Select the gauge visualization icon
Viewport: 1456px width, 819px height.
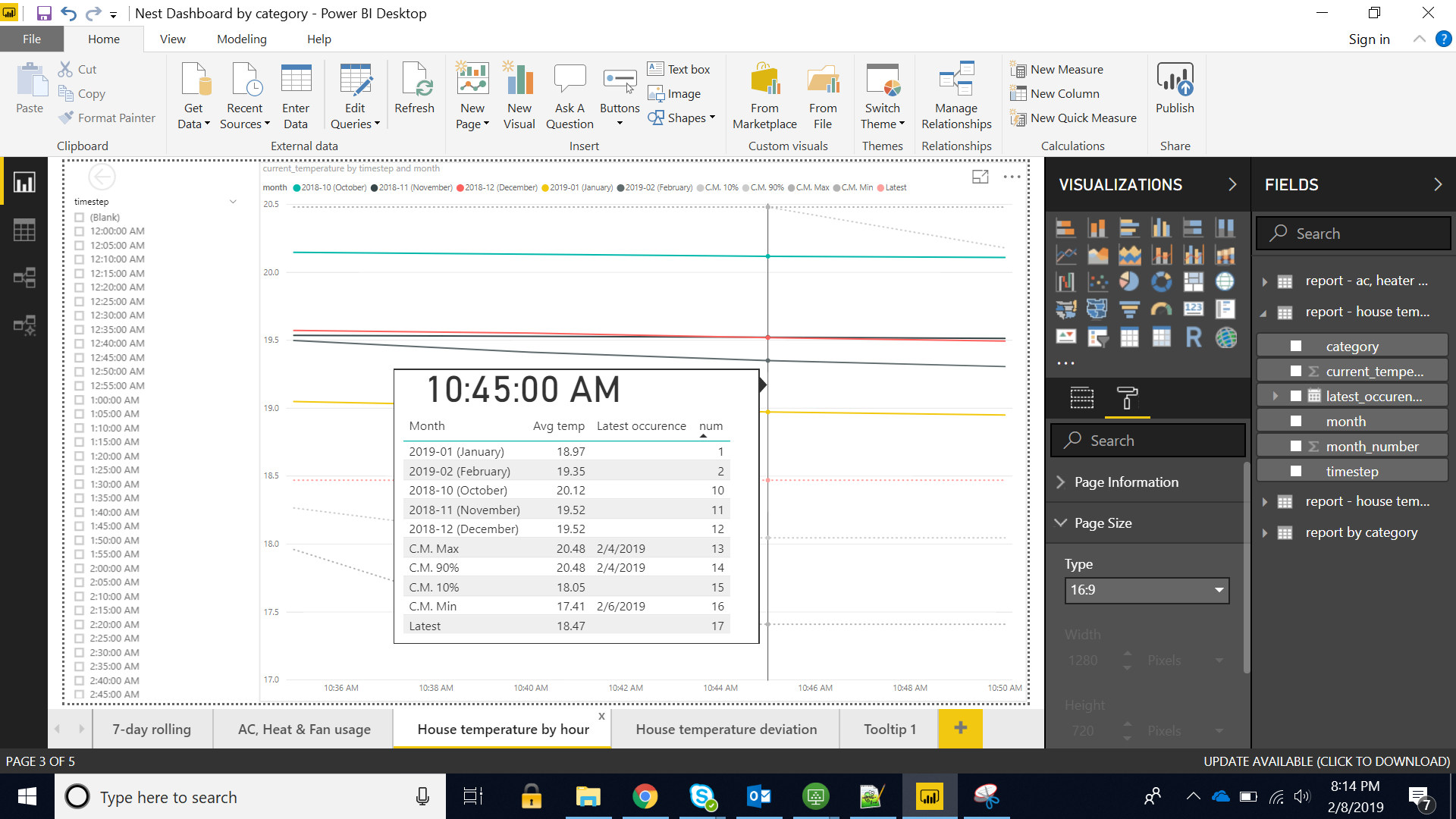(x=1161, y=309)
